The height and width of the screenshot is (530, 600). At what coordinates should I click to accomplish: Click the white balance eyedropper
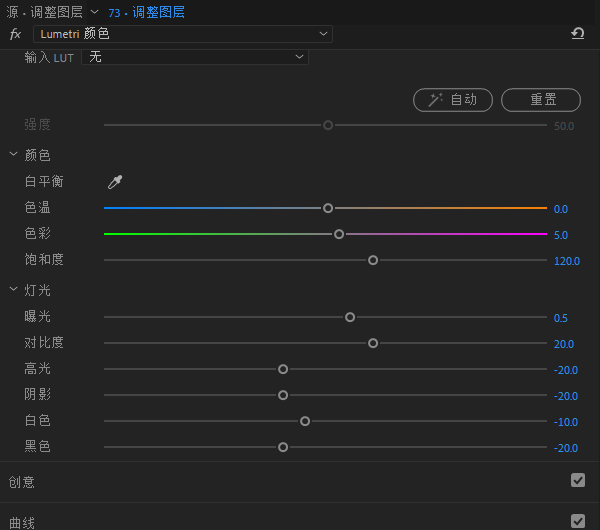115,182
